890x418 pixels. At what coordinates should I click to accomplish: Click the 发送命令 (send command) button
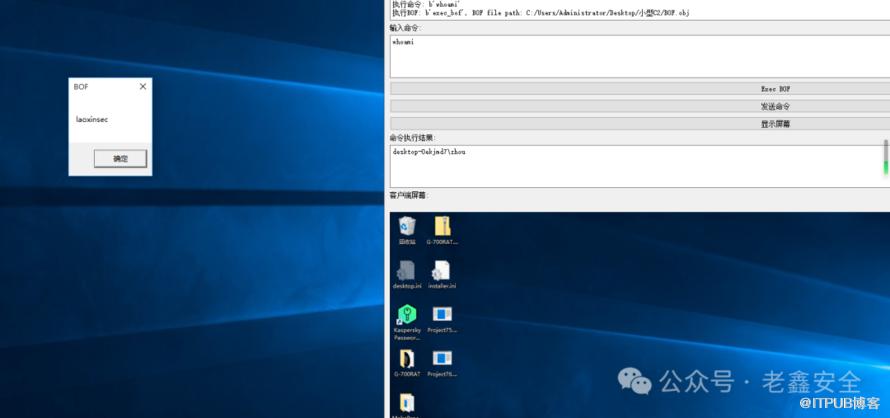638,106
